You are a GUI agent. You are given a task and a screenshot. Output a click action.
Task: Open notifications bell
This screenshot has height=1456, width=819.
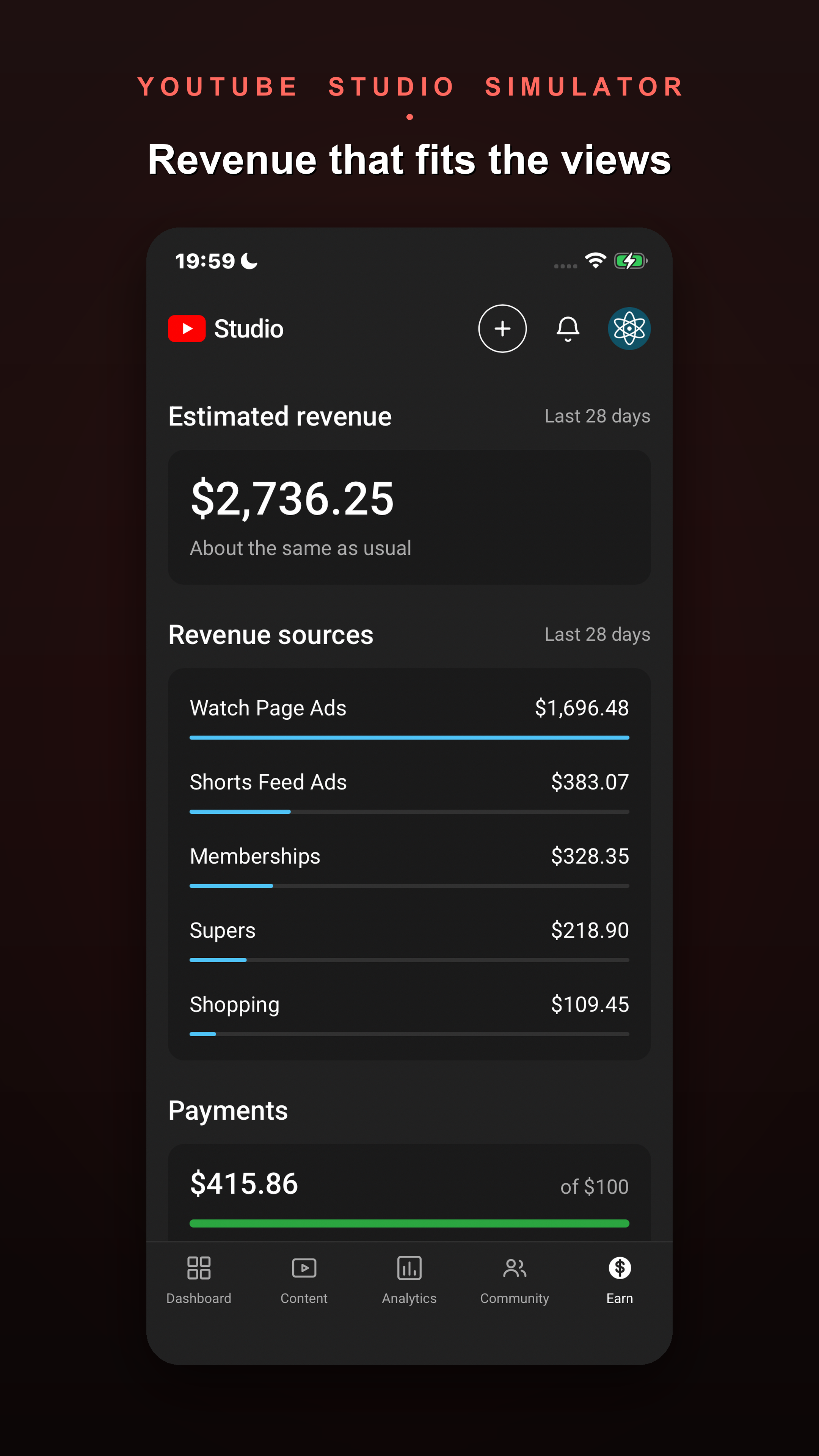[x=568, y=328]
